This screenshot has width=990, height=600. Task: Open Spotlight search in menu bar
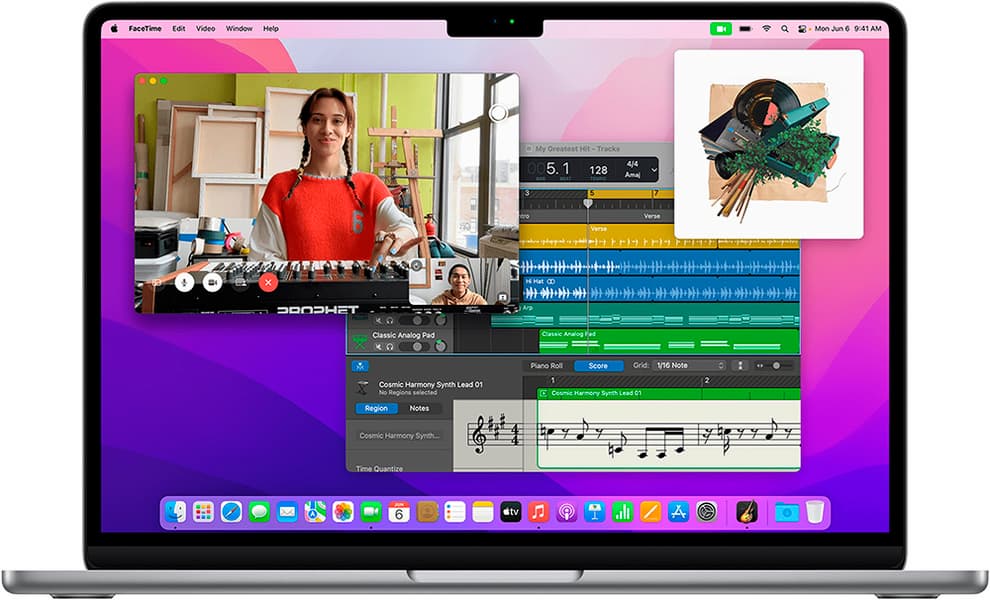pyautogui.click(x=784, y=28)
